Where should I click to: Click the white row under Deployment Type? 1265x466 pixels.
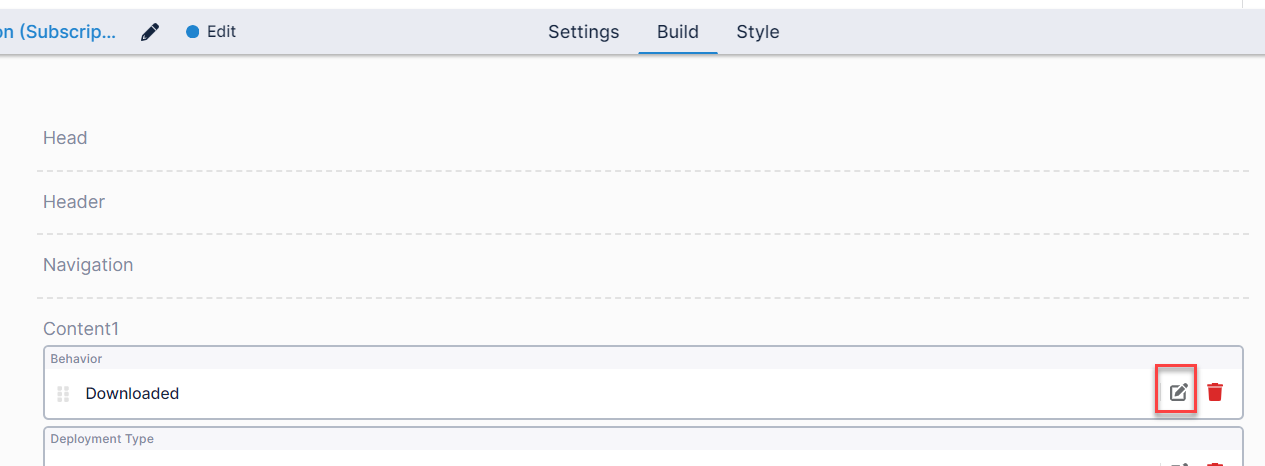[x=600, y=460]
